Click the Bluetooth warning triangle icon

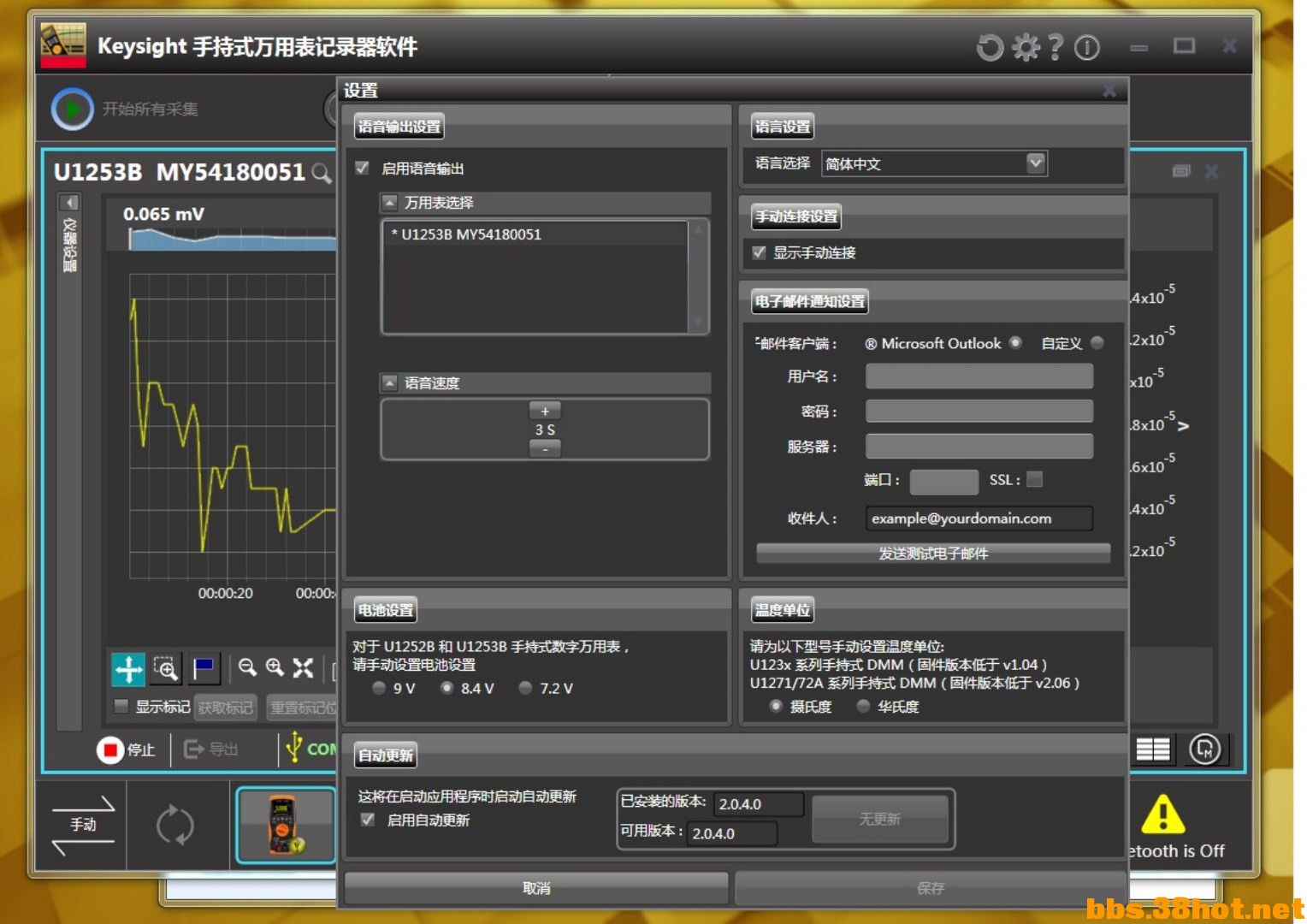click(x=1163, y=814)
